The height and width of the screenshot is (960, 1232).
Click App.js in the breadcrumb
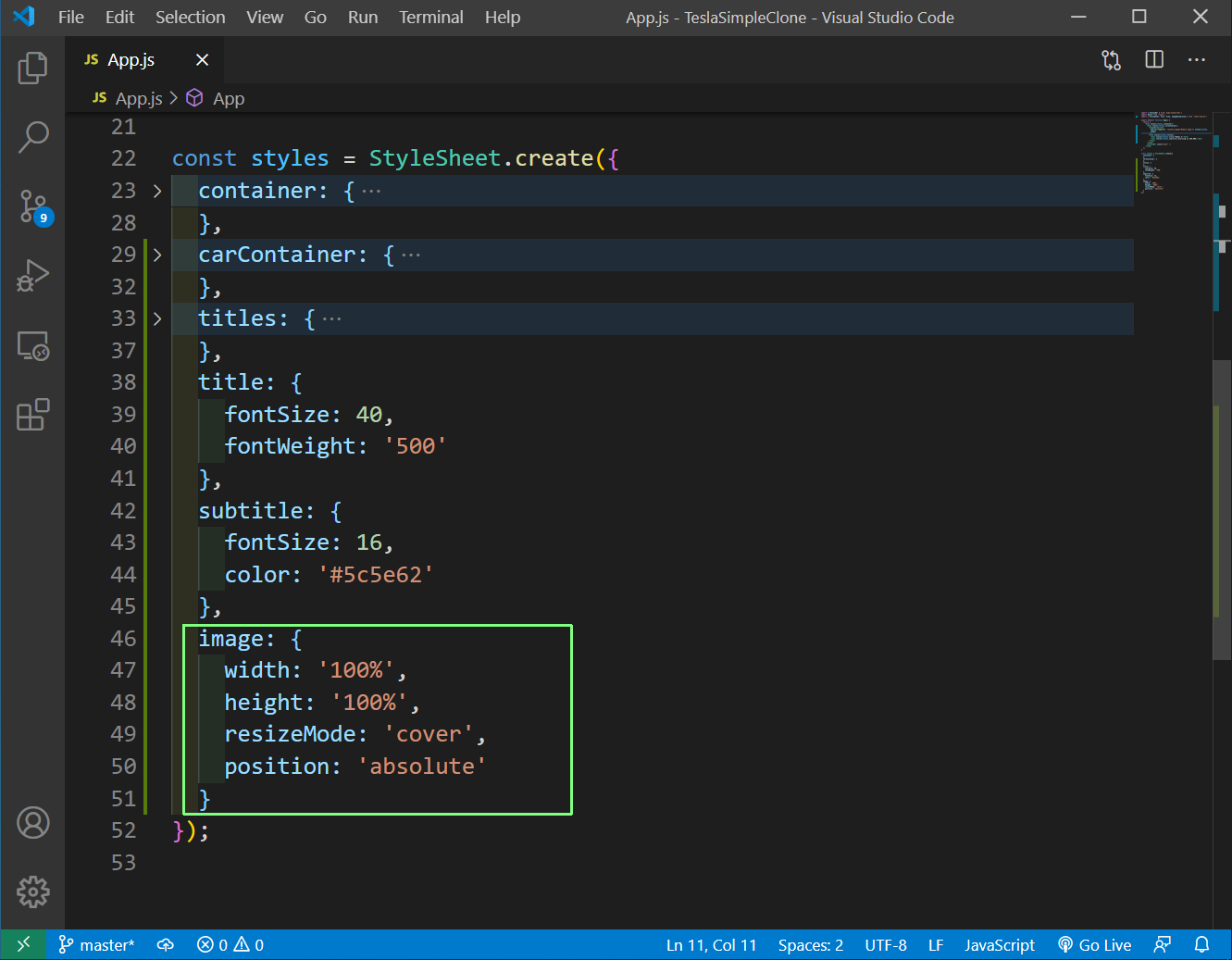(139, 98)
